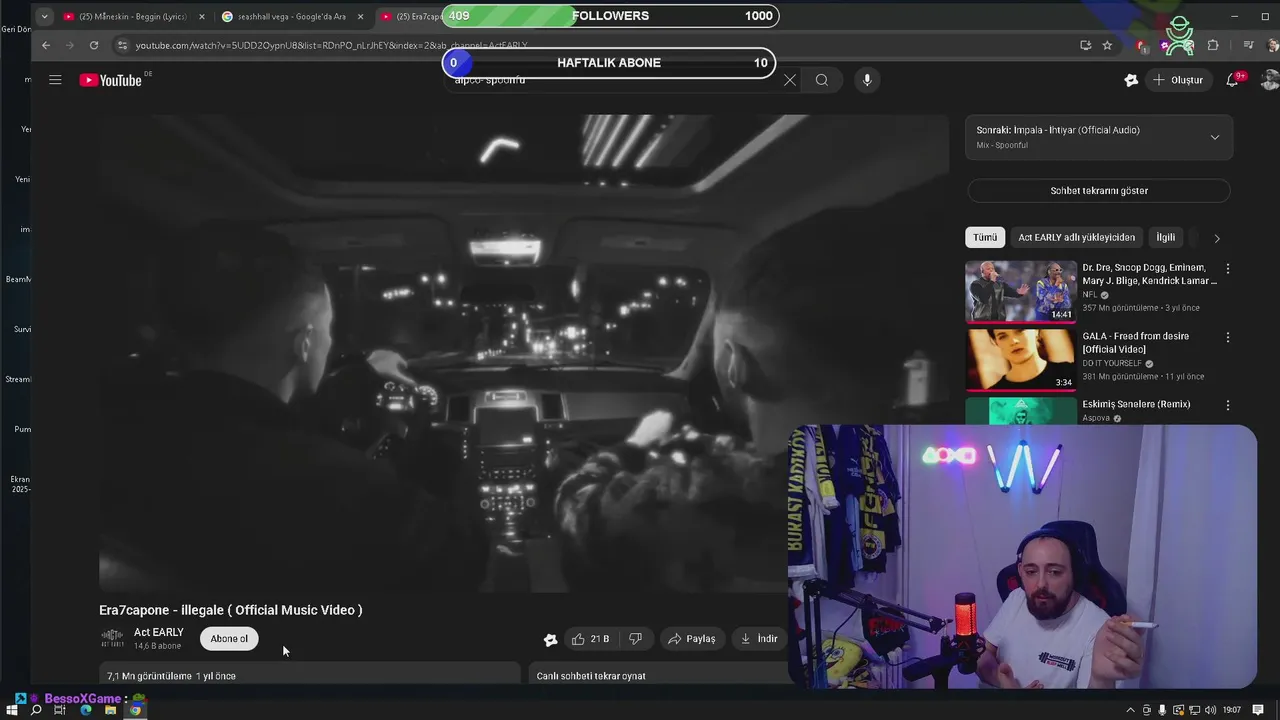
Task: Run the YouTube search with magnifier
Action: click(822, 80)
